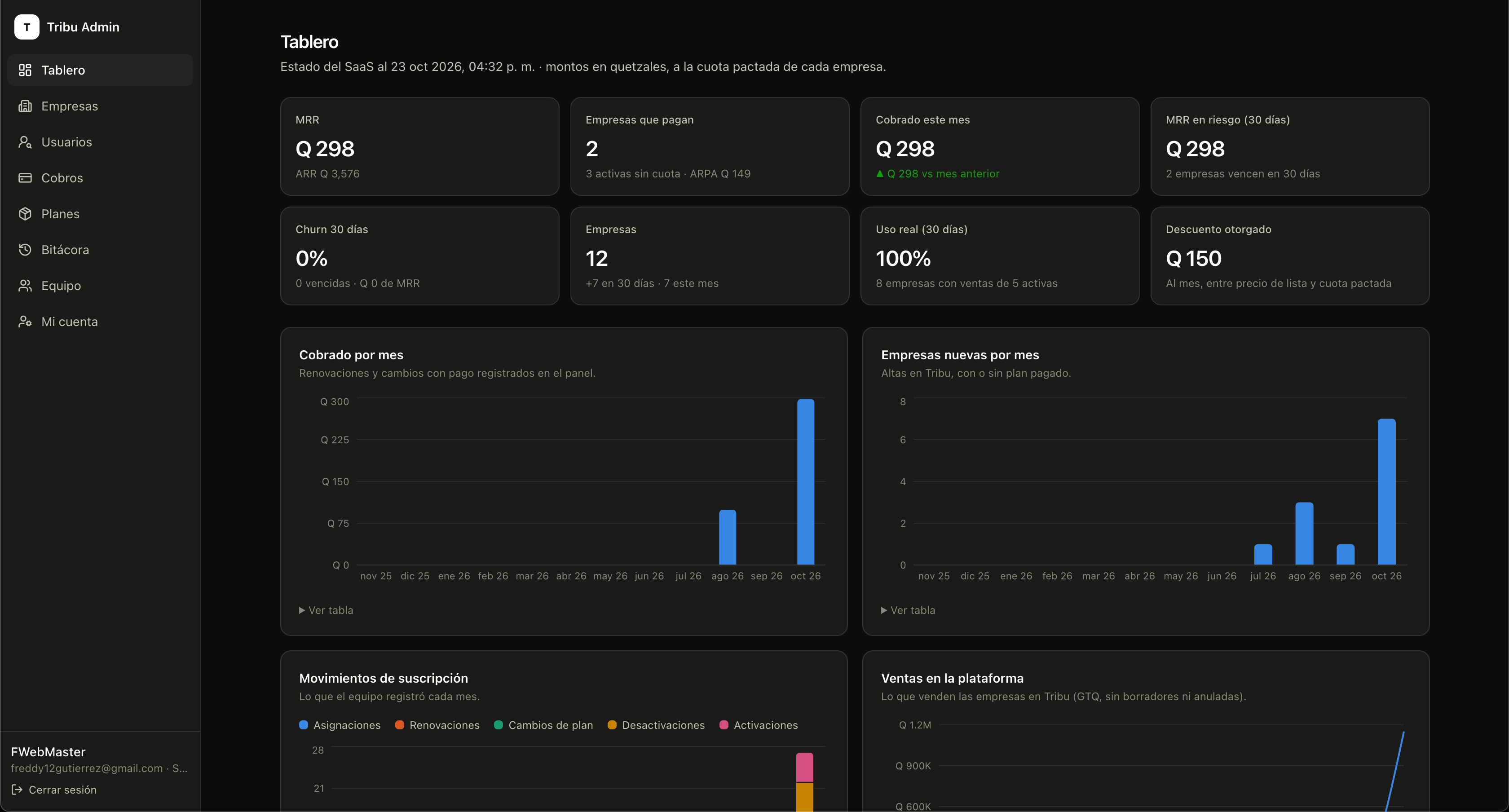1509x812 pixels.
Task: Click the Uso real 100% card
Action: 1000,256
